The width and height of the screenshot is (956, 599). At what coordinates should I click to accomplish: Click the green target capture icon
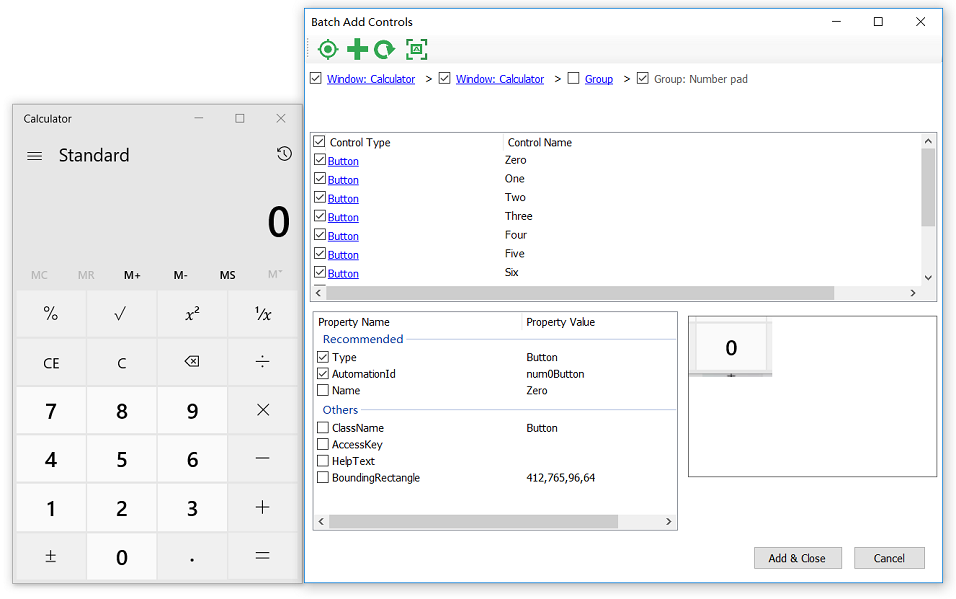(x=327, y=49)
